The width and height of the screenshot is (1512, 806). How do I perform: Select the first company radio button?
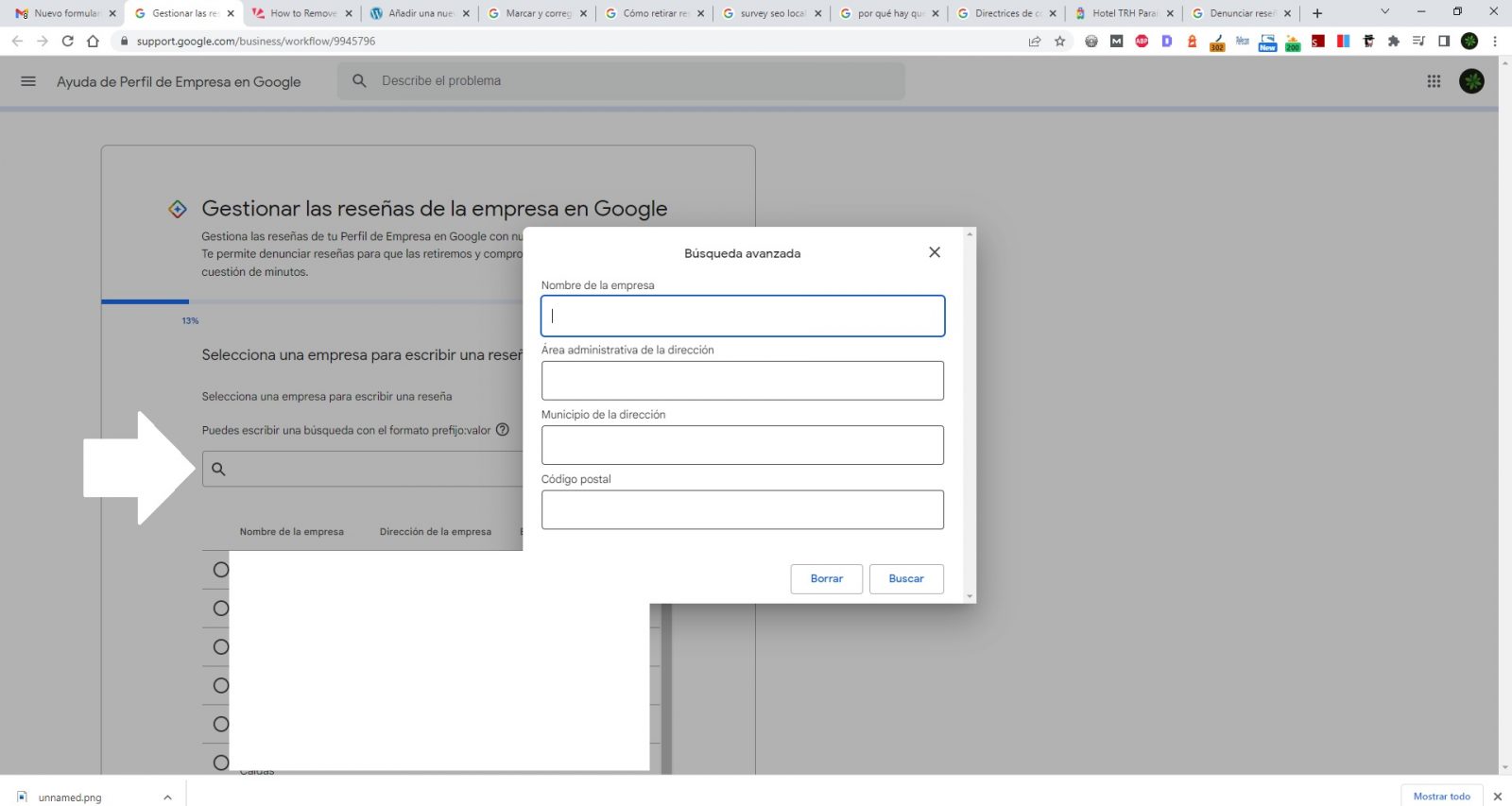tap(221, 570)
